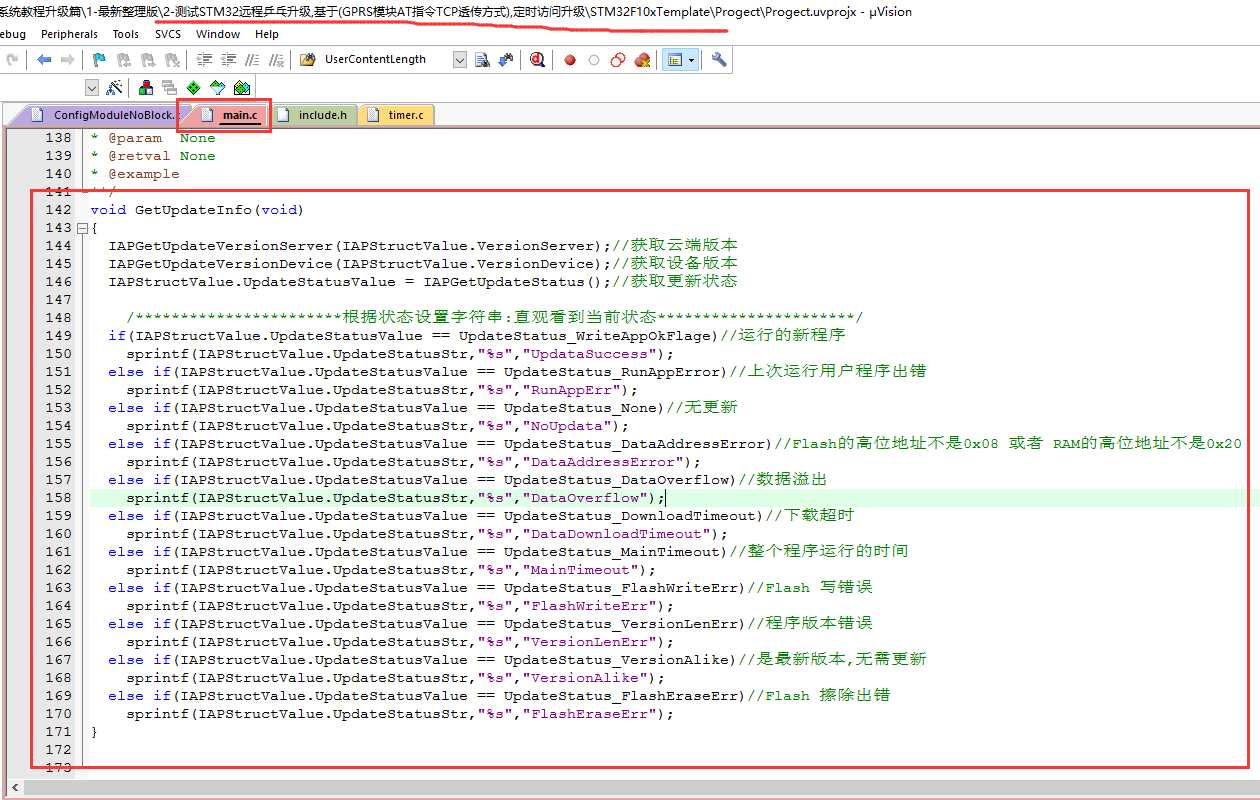Indent the selected lines
This screenshot has height=800, width=1260.
click(204, 60)
